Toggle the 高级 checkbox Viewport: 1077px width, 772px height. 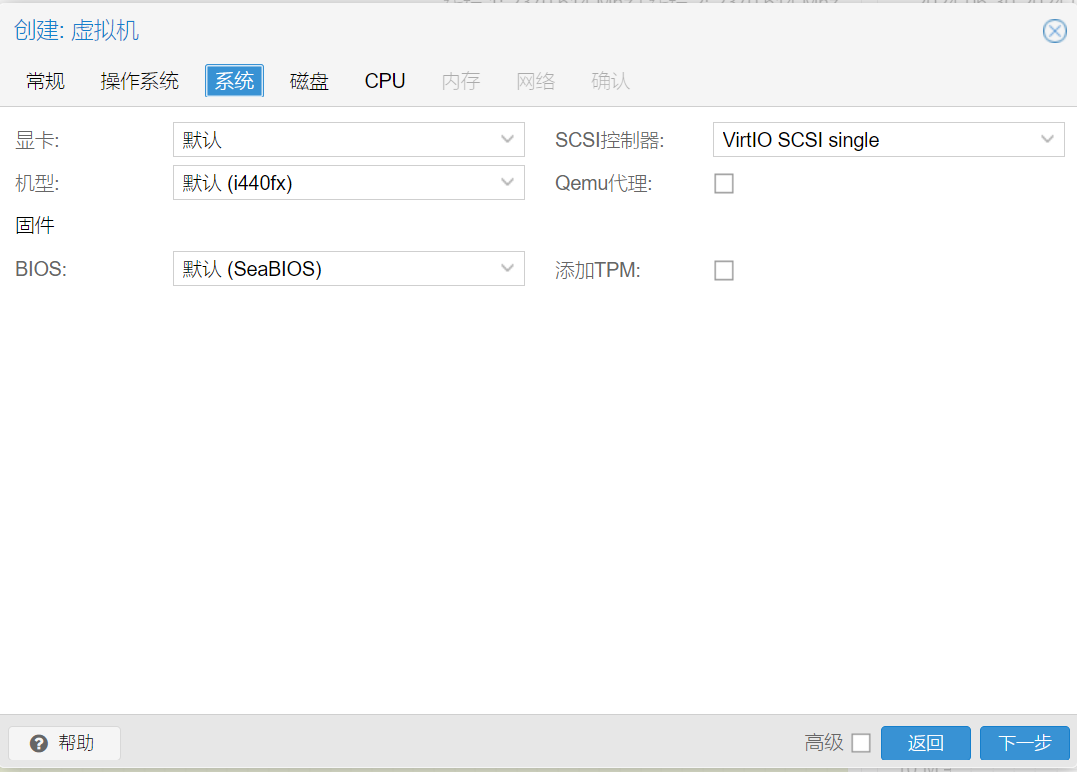click(x=861, y=743)
